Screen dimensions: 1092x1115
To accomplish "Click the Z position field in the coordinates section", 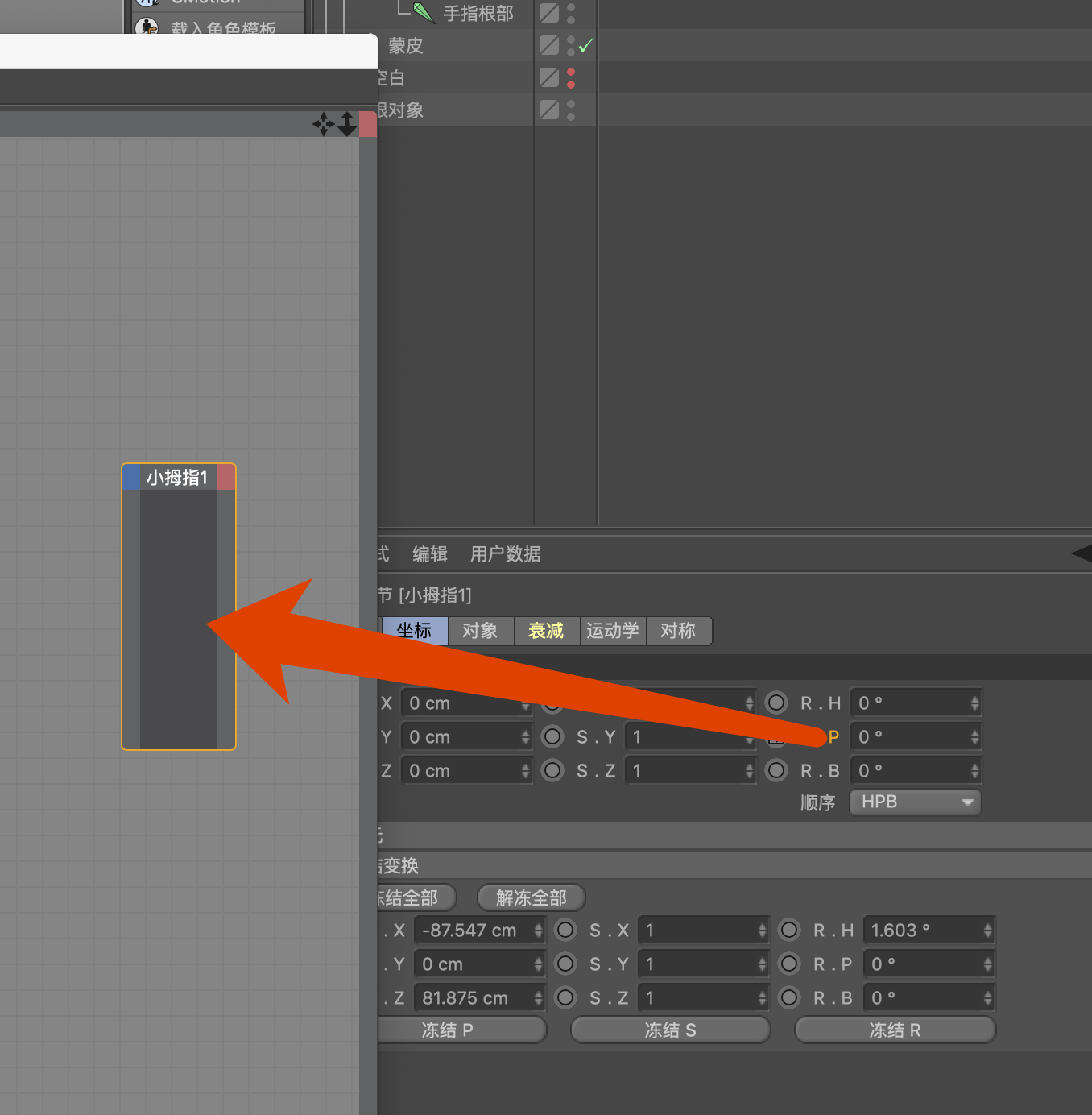I will [x=466, y=771].
